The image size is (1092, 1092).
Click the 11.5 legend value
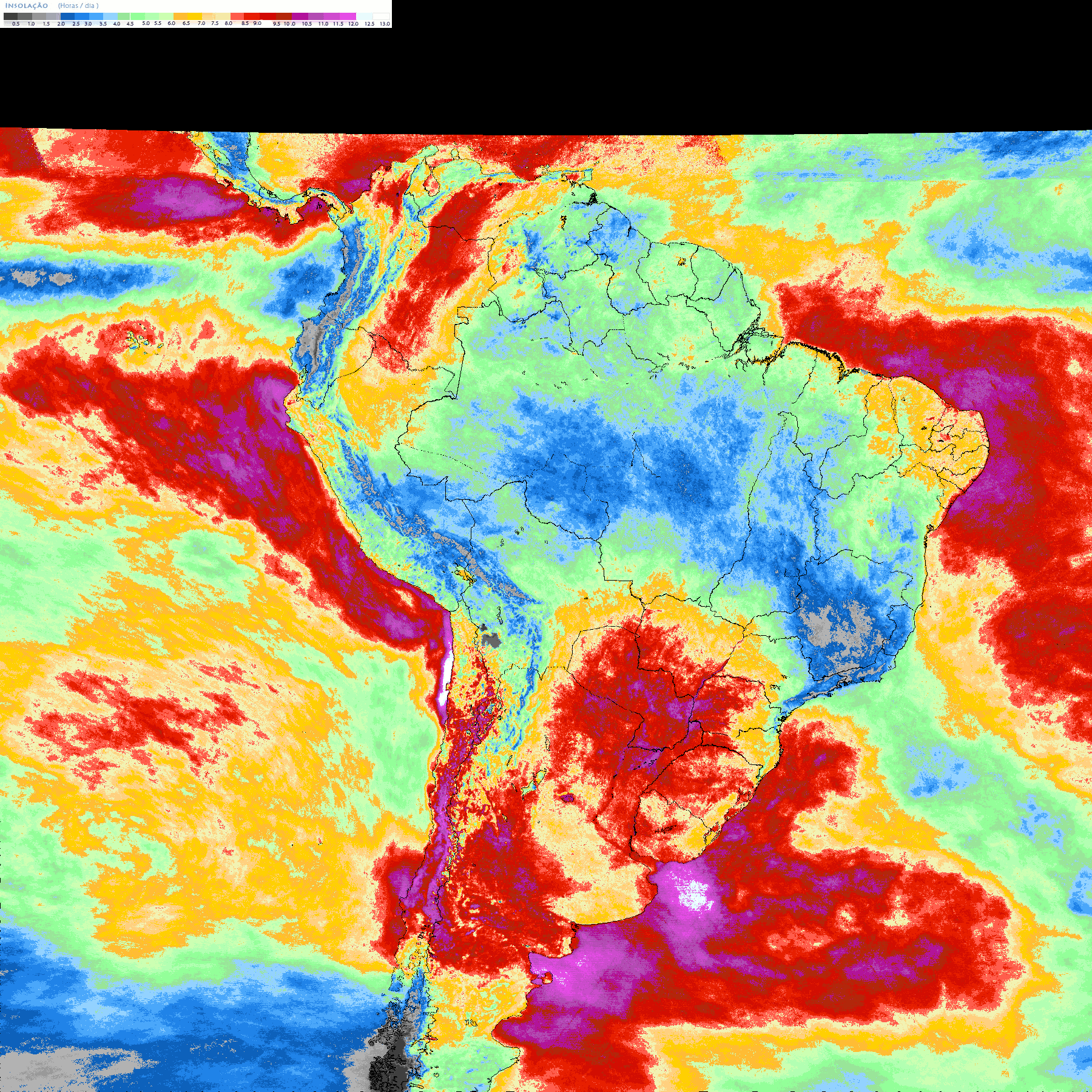(x=338, y=24)
